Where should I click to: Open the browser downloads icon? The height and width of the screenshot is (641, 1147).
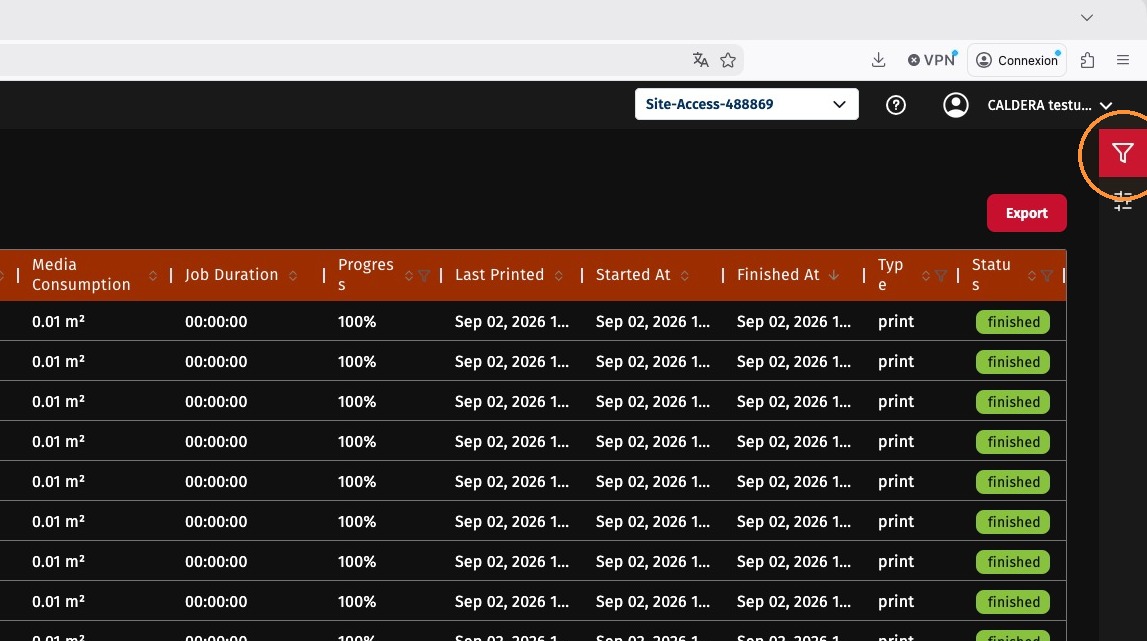pyautogui.click(x=879, y=60)
